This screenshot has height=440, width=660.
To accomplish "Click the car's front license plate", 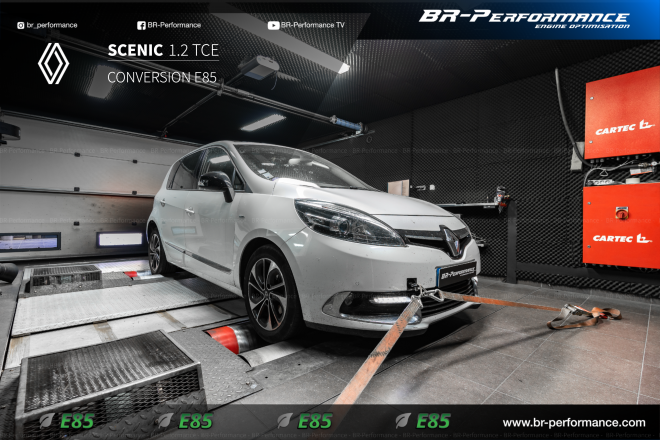I will point(457,273).
